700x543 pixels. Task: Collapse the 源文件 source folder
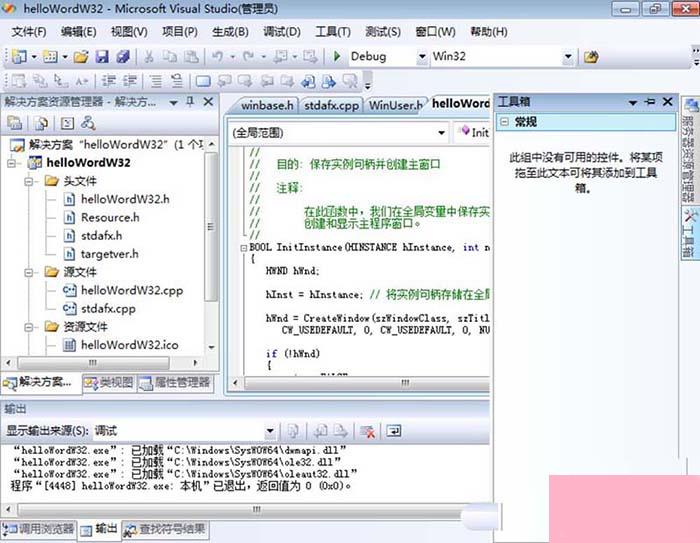pyautogui.click(x=29, y=272)
